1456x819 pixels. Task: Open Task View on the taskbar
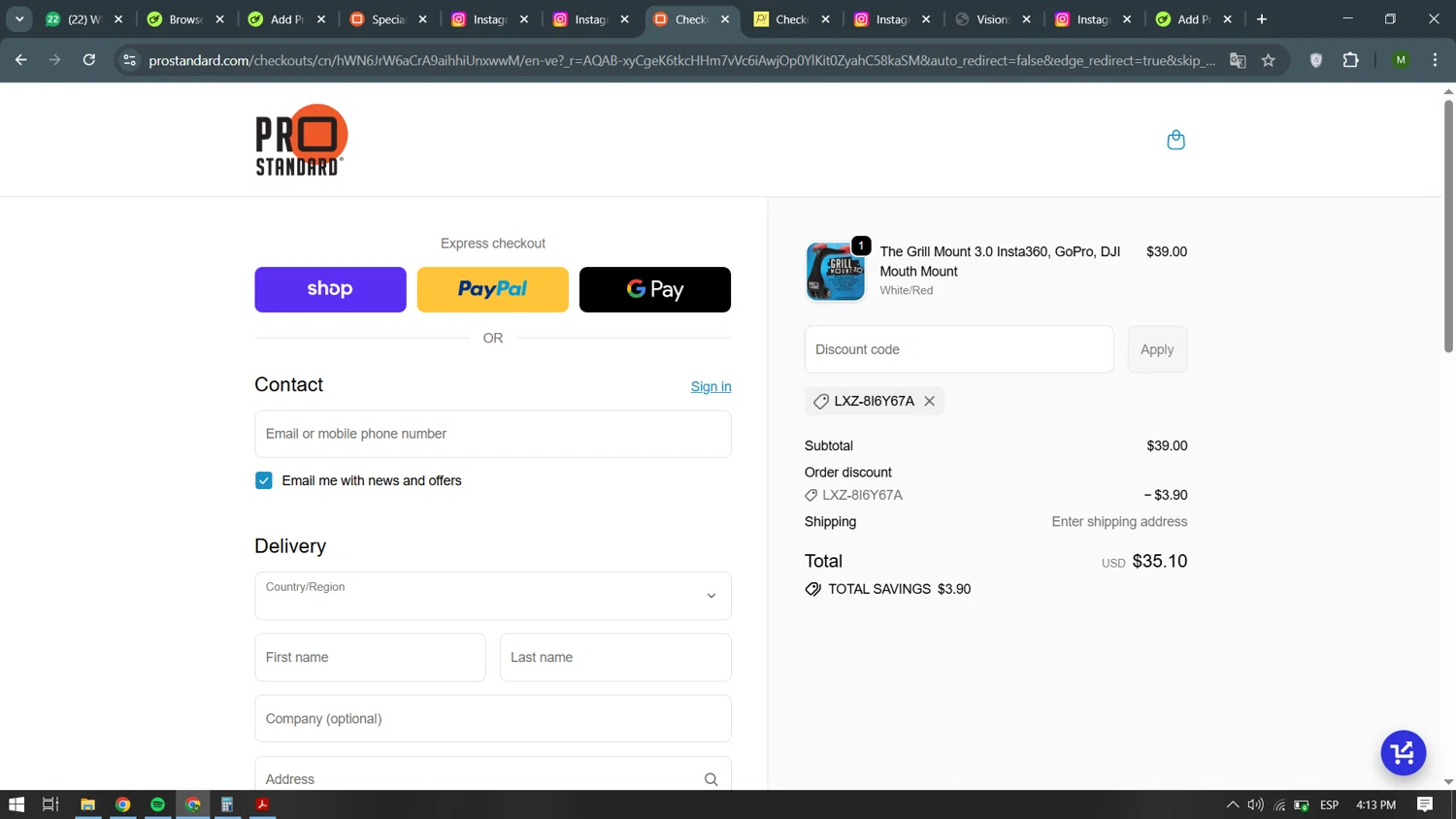coord(50,804)
